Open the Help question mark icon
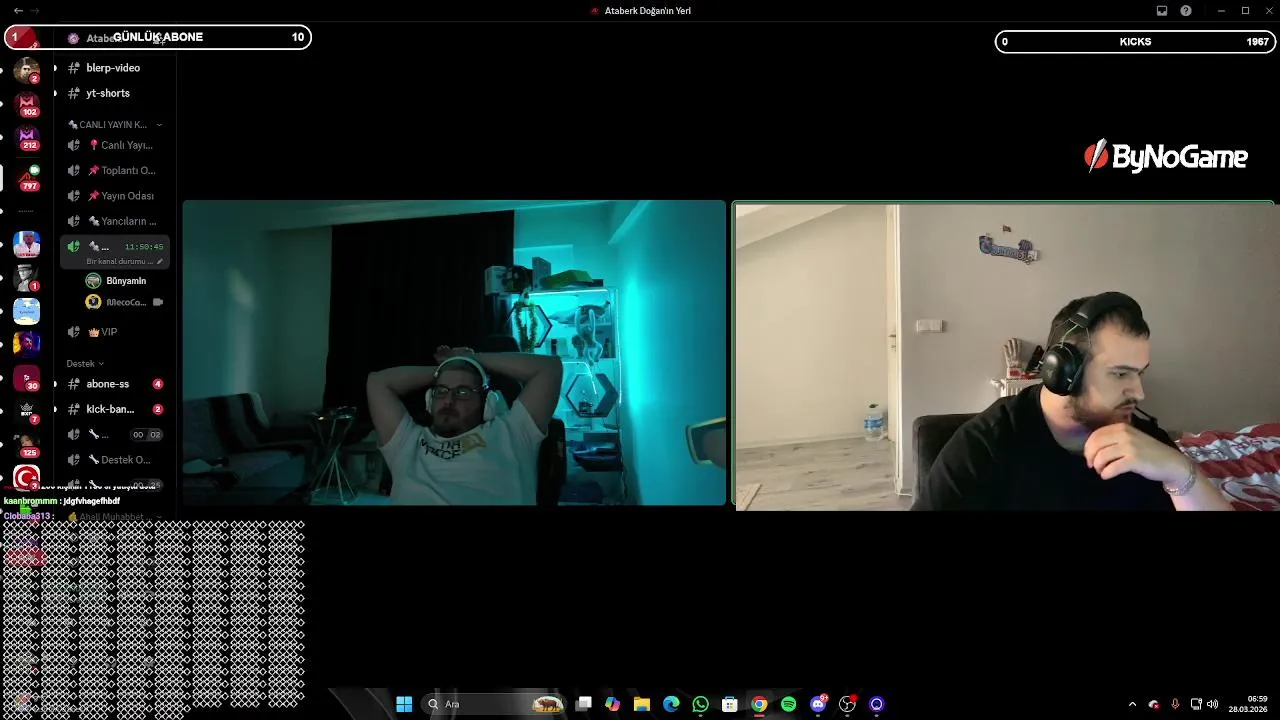Screen dimensions: 1280x720 pyautogui.click(x=1186, y=11)
